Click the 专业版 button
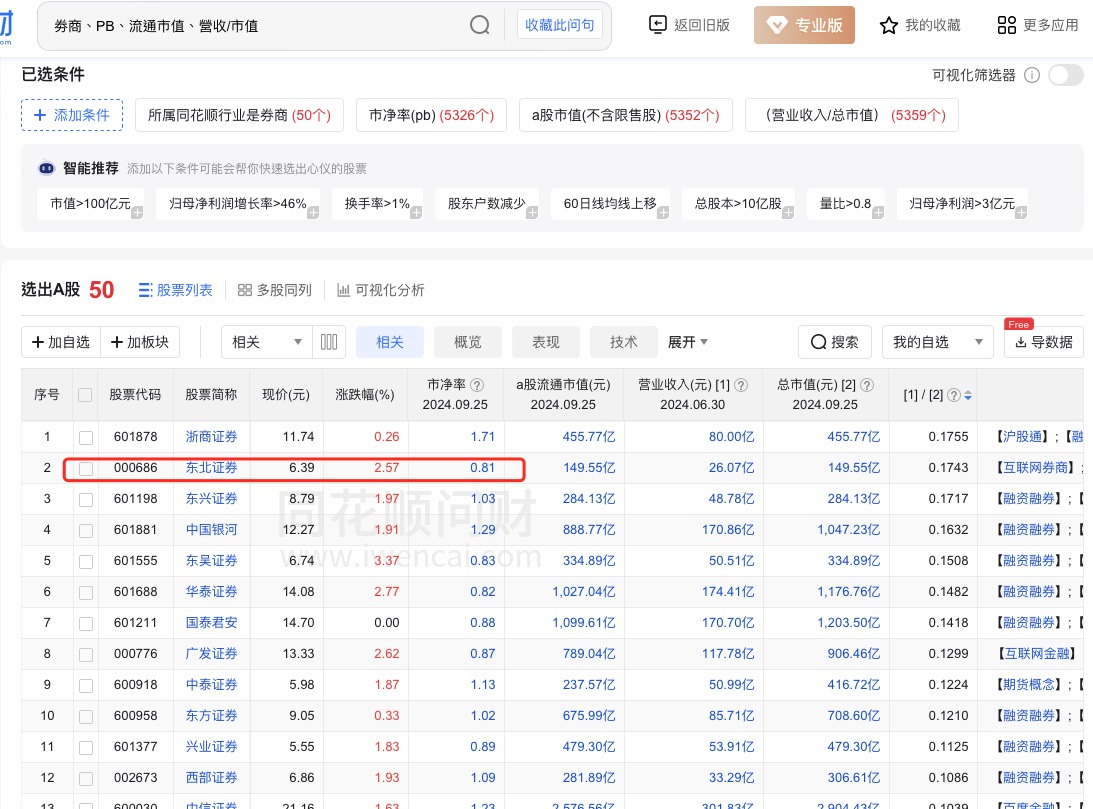Screen dimensions: 1093x809 point(804,25)
